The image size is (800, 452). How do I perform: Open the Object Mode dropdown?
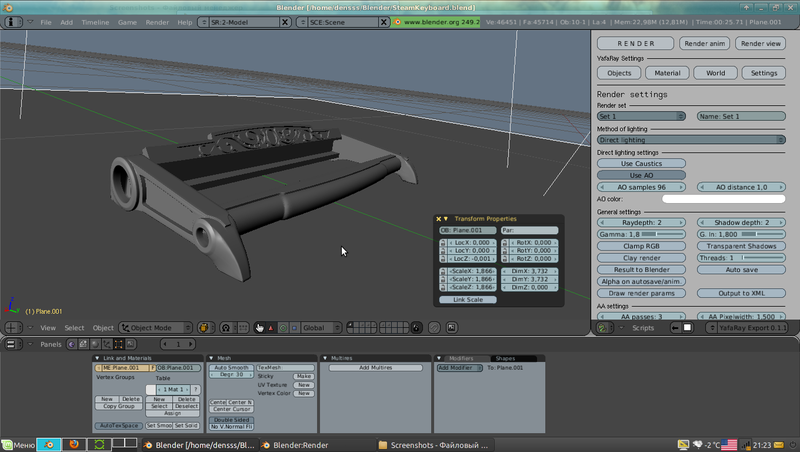coord(155,328)
